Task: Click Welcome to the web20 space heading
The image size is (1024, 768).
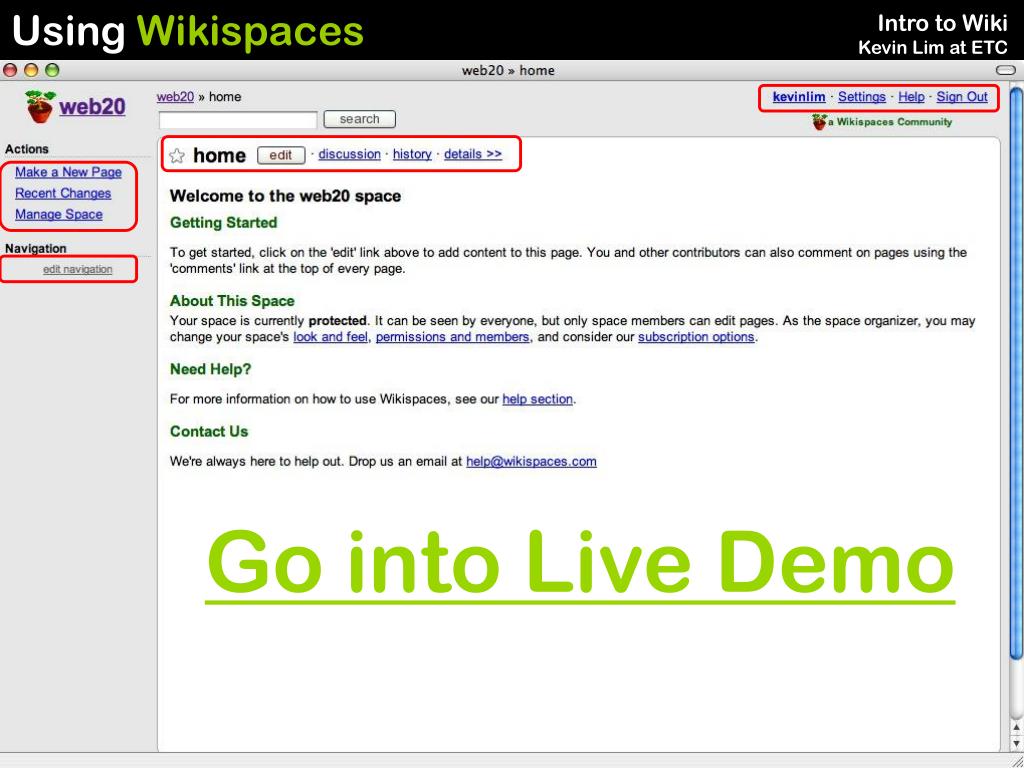Action: point(285,196)
